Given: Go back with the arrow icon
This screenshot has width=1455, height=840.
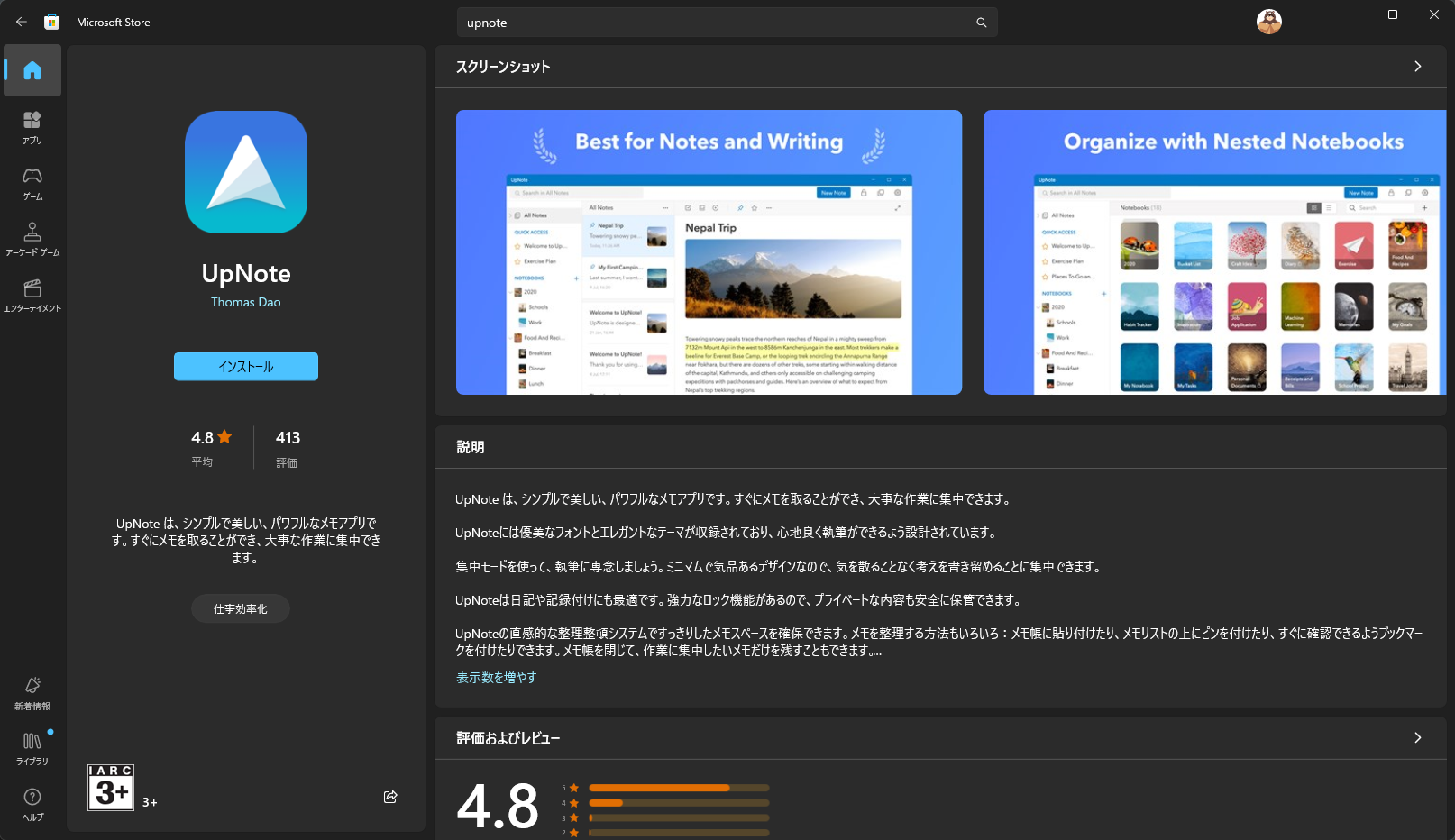Looking at the screenshot, I should pyautogui.click(x=22, y=22).
